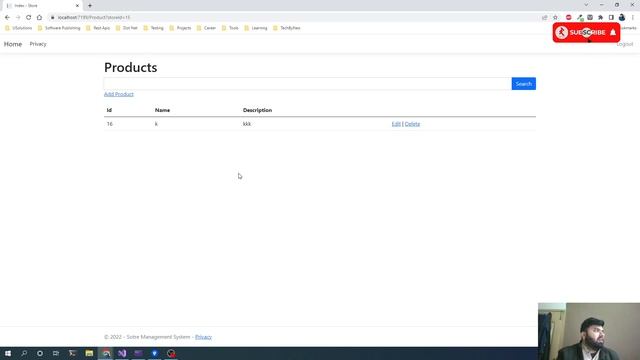Toggle the browser side panel icon
640x360 pixels.
pyautogui.click(x=611, y=18)
